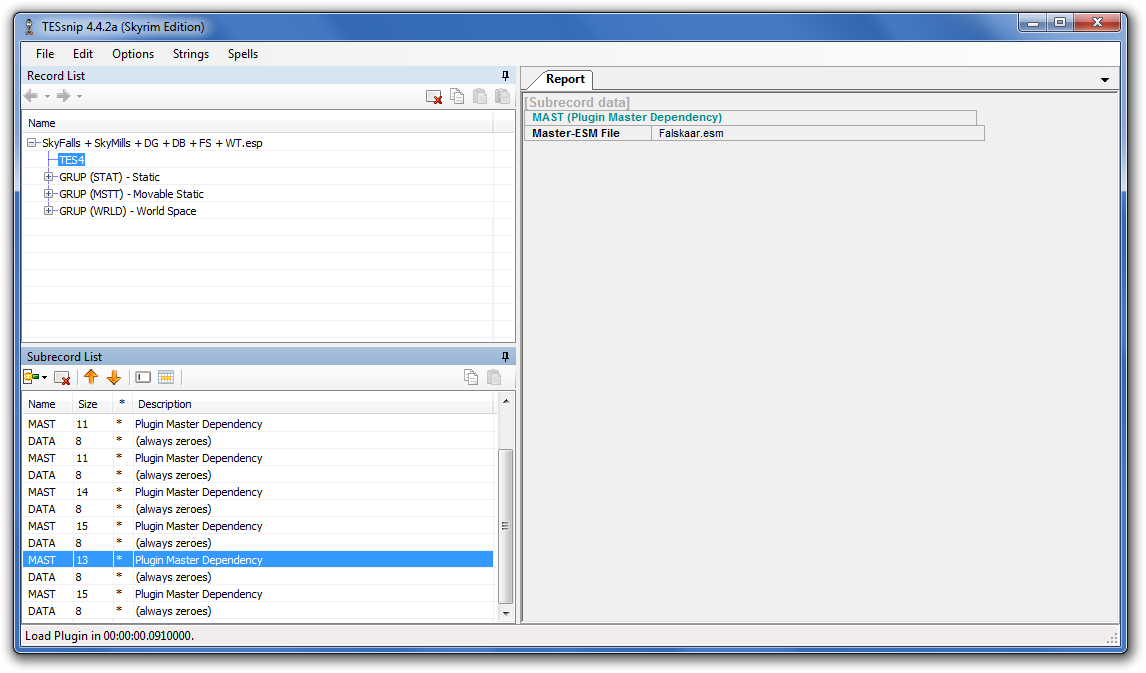Screen dimensions: 1146x673
Task: Collapse the SkyFalls + SkyMills esp tree node
Action: (x=32, y=143)
